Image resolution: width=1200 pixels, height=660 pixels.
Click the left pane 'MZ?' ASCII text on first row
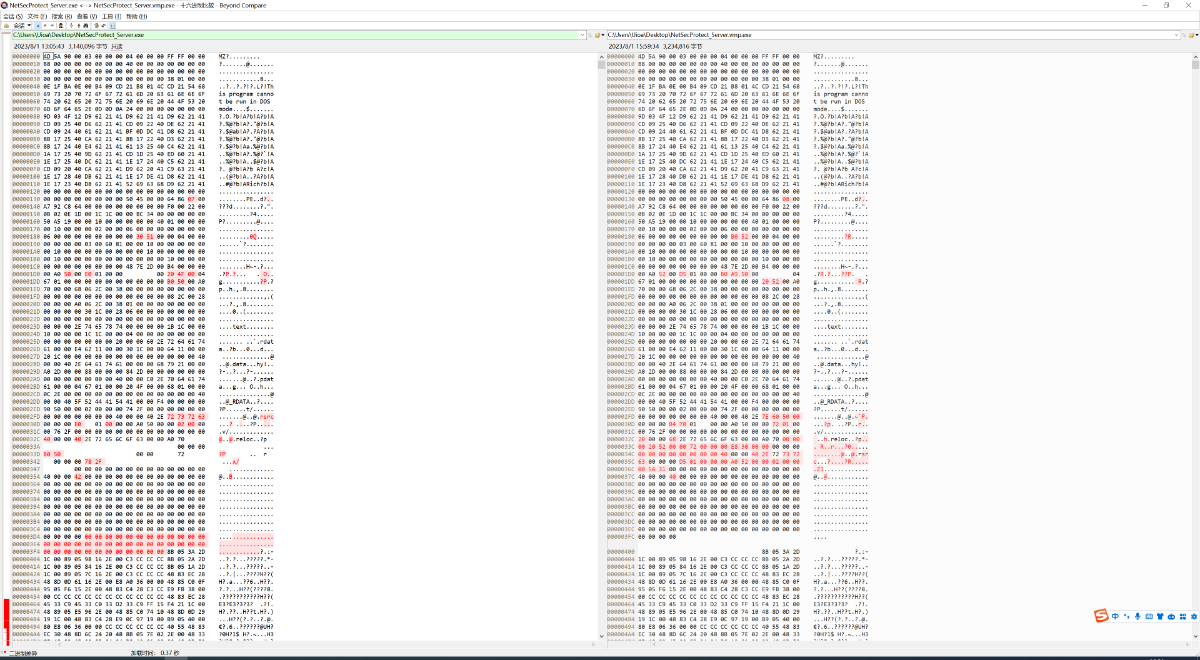[x=224, y=56]
